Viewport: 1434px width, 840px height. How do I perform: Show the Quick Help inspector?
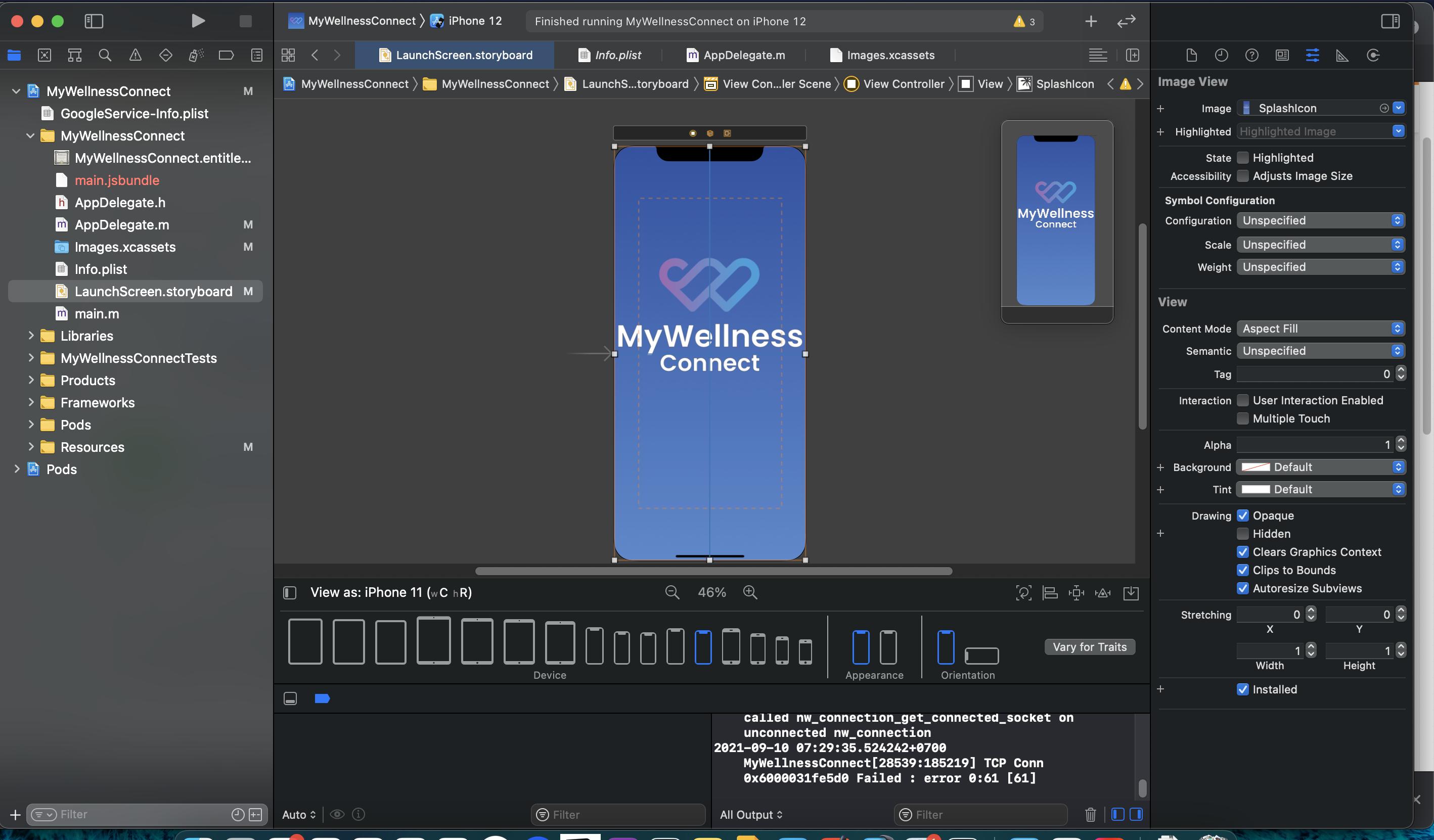click(x=1251, y=55)
